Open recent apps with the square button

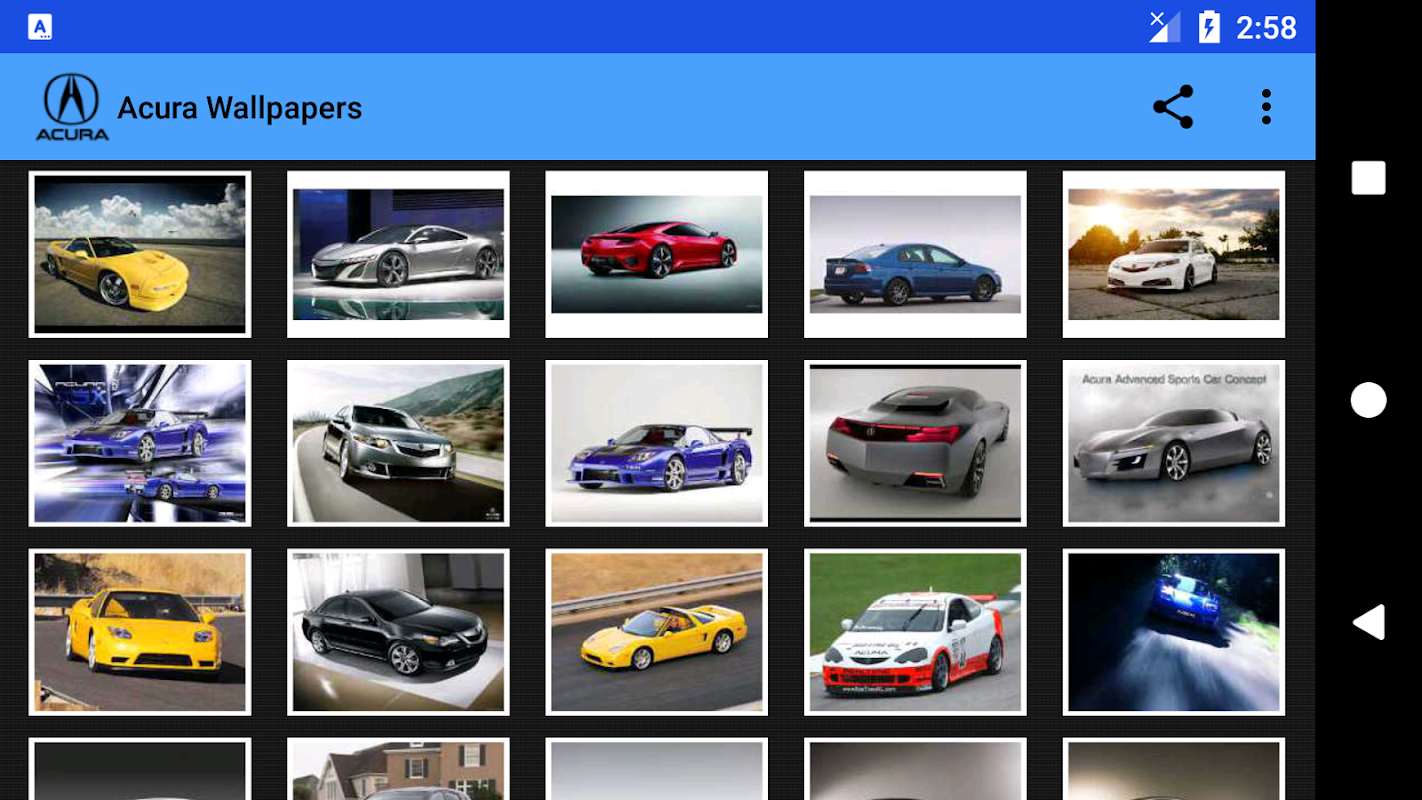tap(1368, 178)
